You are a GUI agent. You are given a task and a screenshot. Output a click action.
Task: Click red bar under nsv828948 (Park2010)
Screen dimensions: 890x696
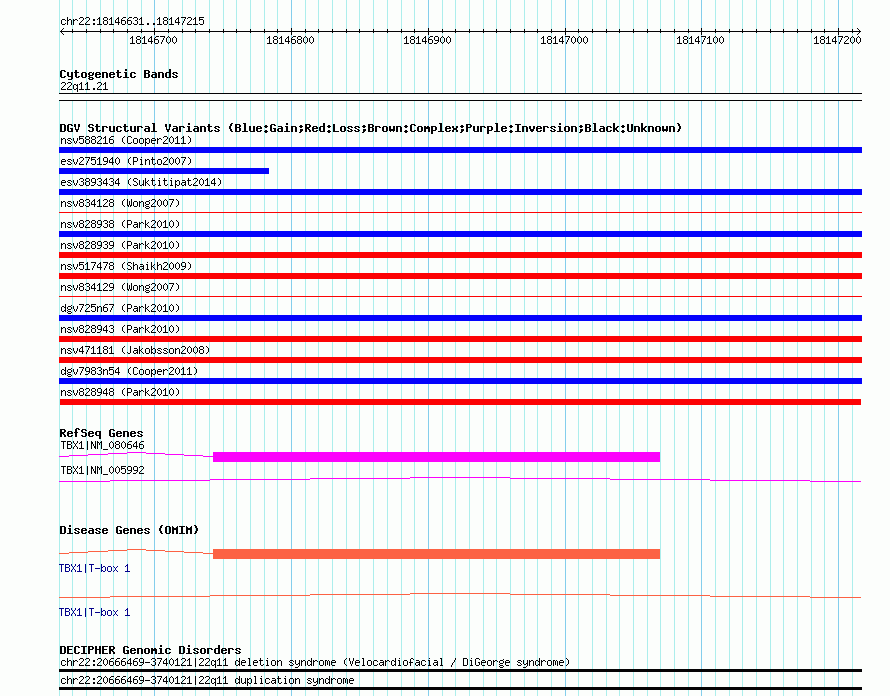460,402
